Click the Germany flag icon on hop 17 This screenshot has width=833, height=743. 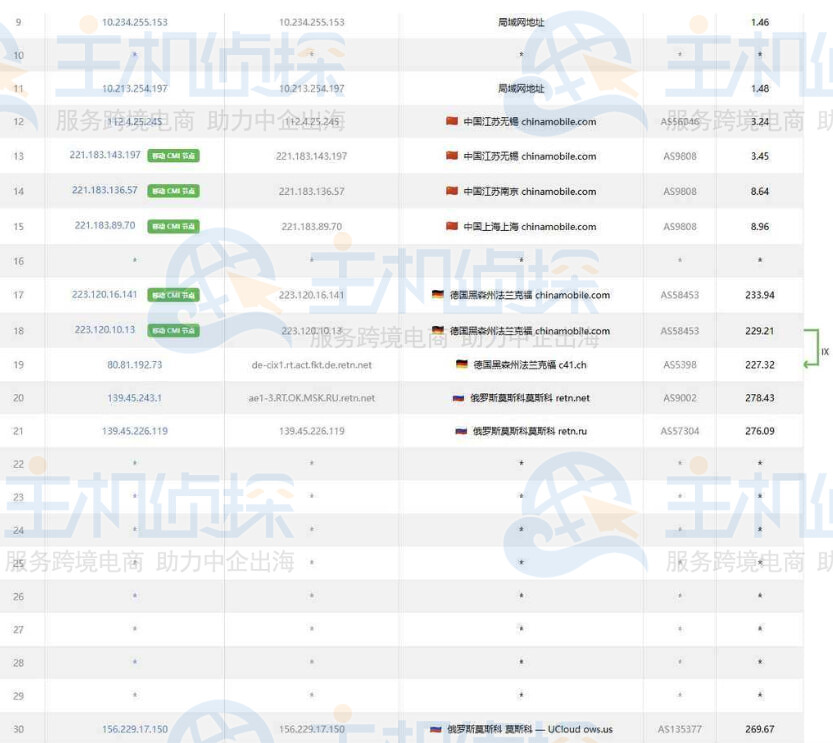436,295
